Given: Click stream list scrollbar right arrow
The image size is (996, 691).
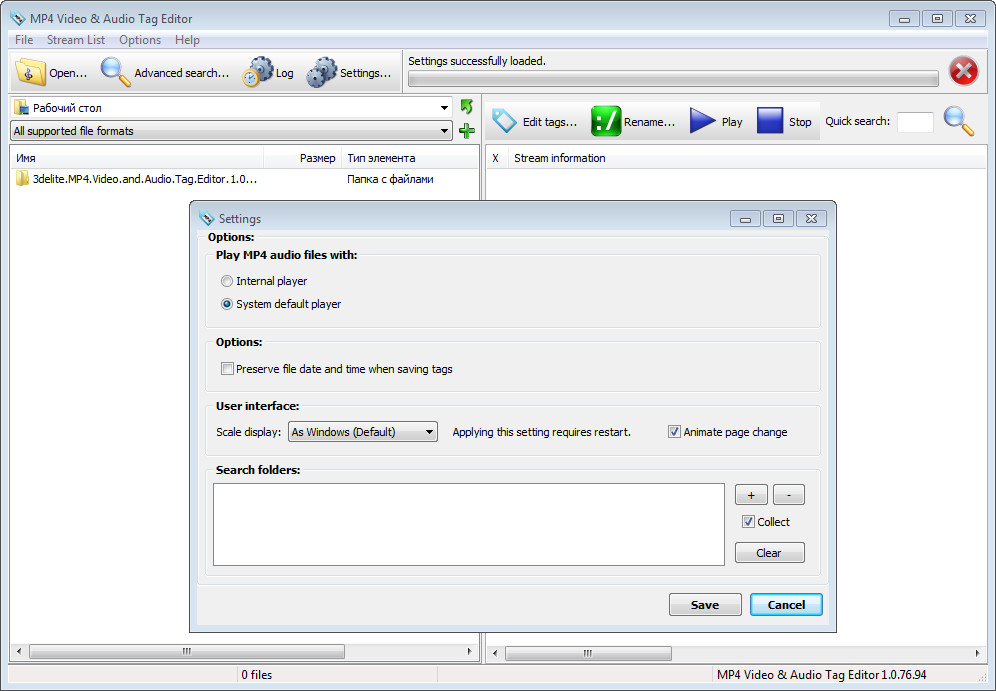Looking at the screenshot, I should pyautogui.click(x=978, y=653).
